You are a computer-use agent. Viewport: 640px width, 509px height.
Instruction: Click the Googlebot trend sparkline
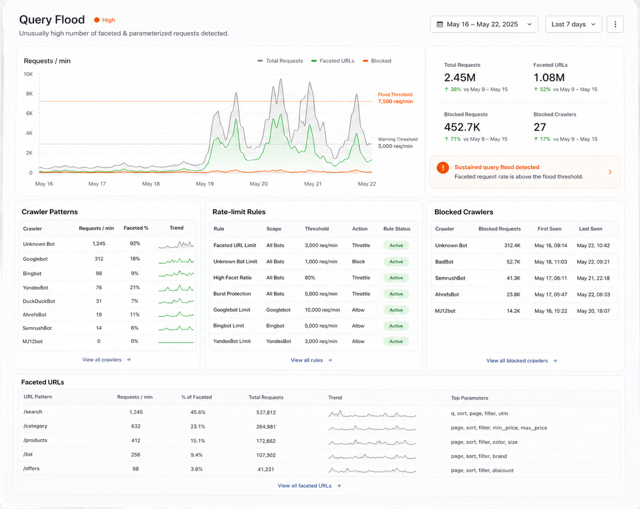(x=176, y=260)
